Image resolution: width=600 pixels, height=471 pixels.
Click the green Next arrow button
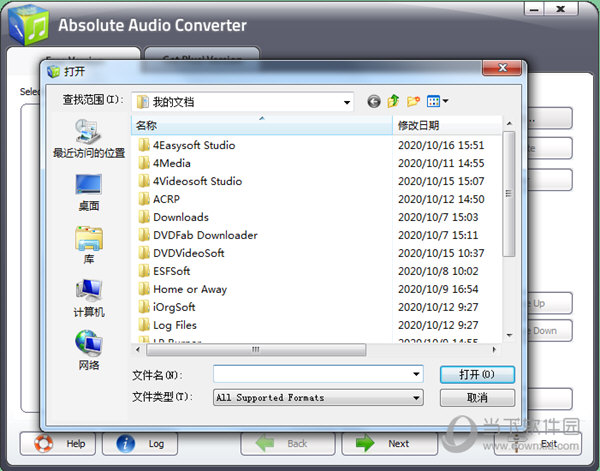coord(389,443)
